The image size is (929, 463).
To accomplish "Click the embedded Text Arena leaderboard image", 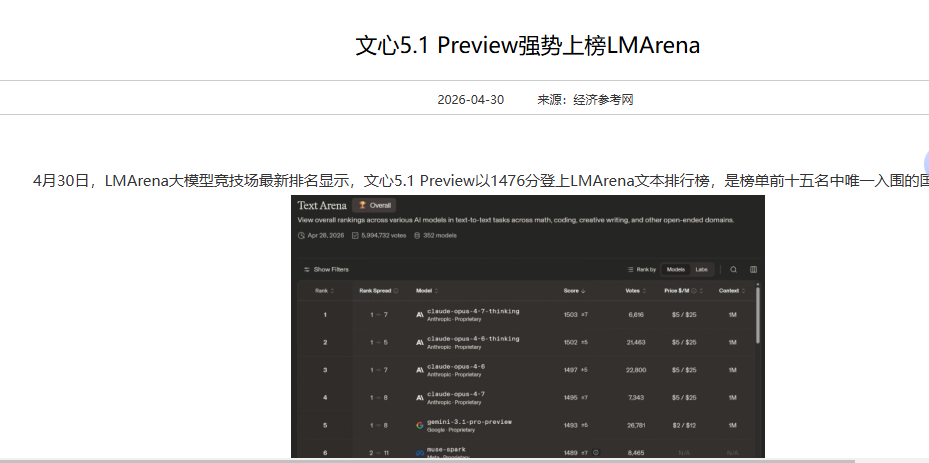I will [x=528, y=326].
